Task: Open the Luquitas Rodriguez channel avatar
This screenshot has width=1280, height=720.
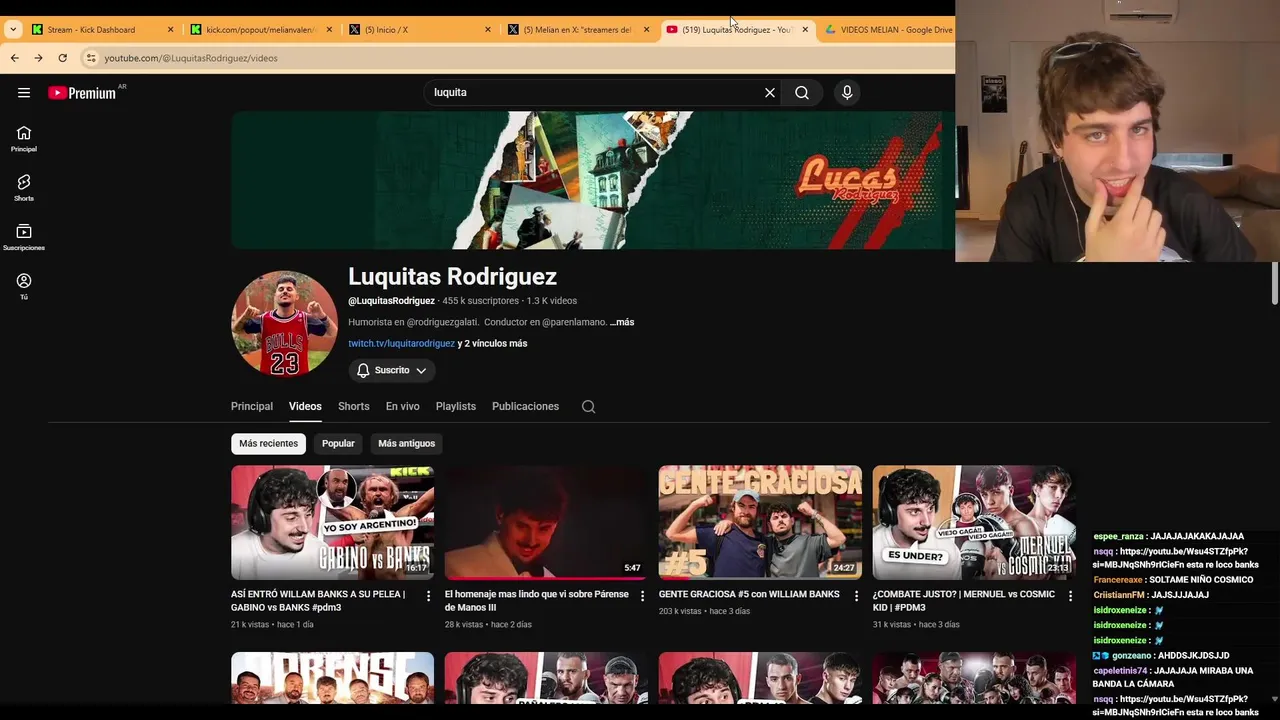Action: tap(284, 323)
